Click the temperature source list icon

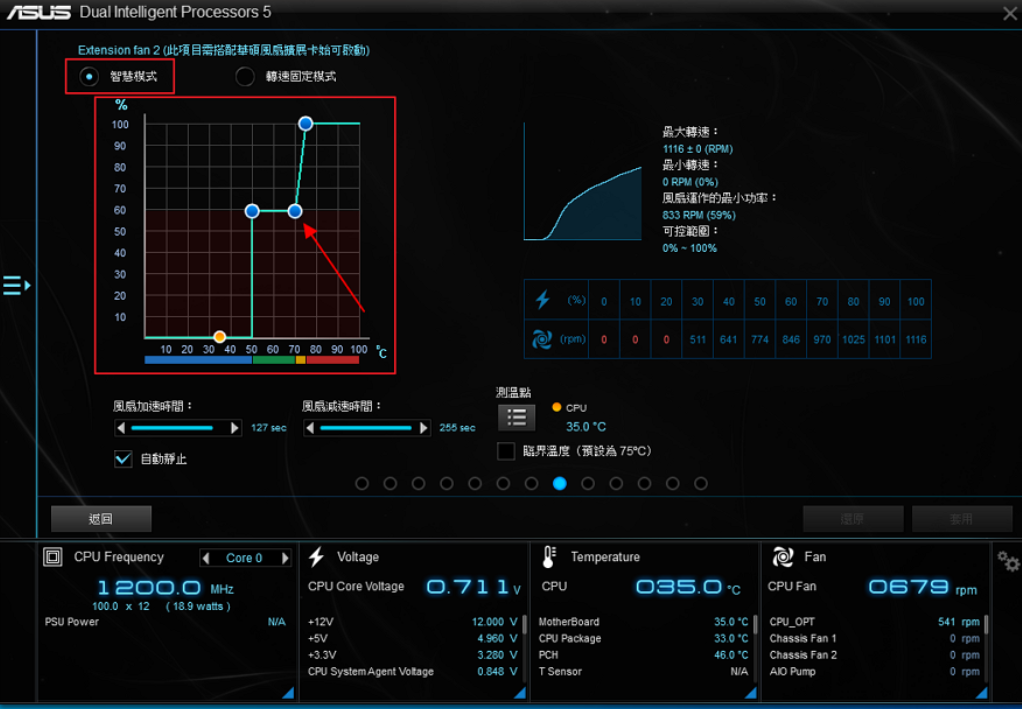click(516, 417)
